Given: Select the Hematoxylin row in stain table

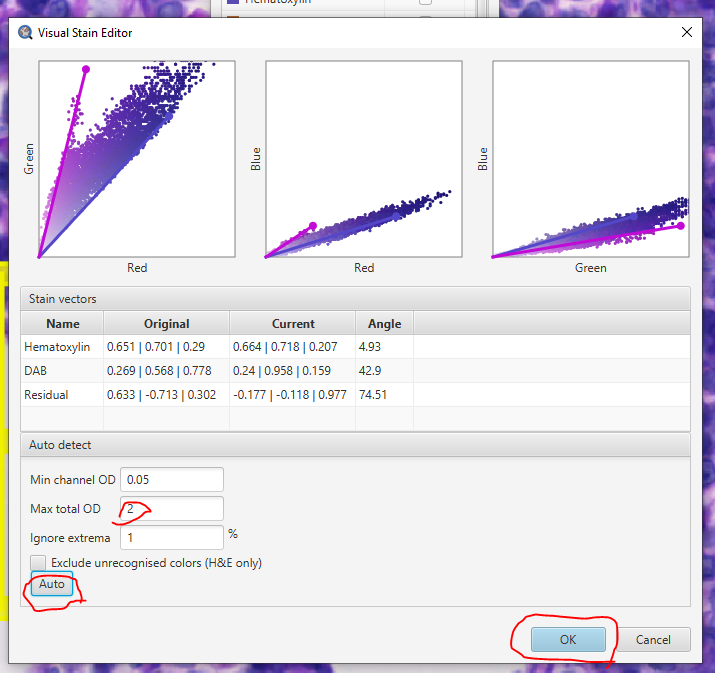Looking at the screenshot, I should pos(200,347).
